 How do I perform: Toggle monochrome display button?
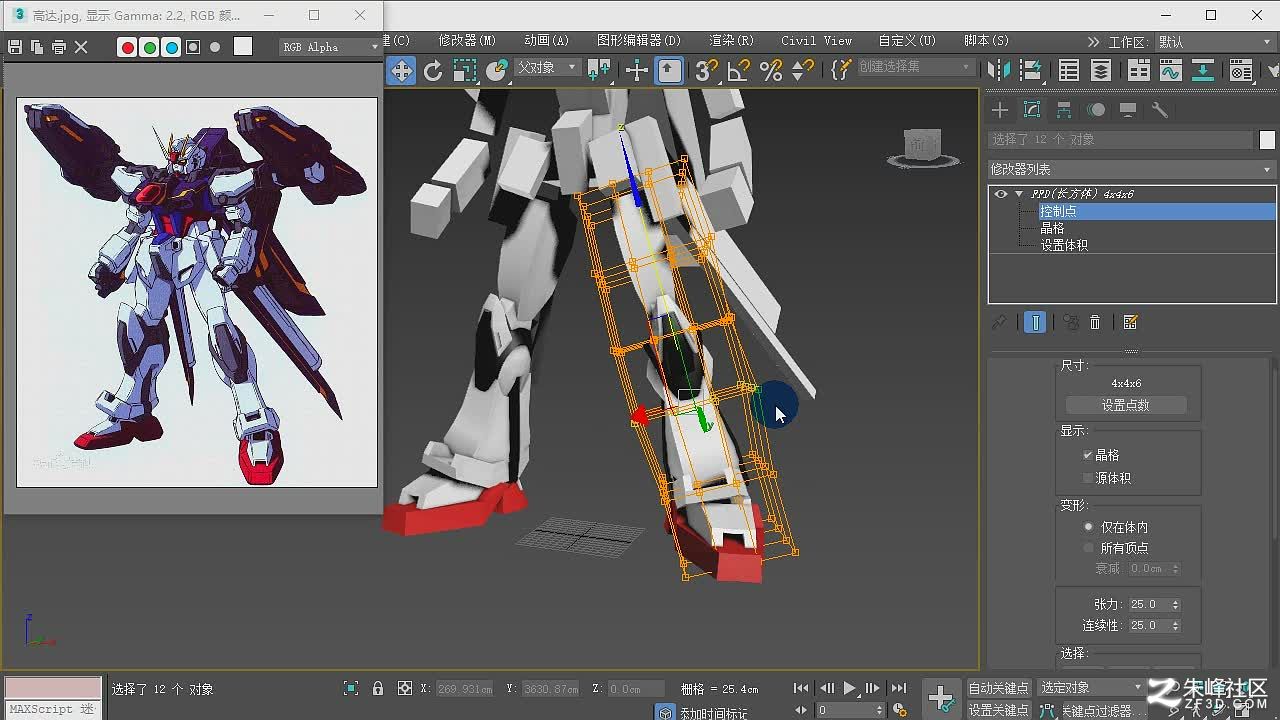(x=215, y=47)
